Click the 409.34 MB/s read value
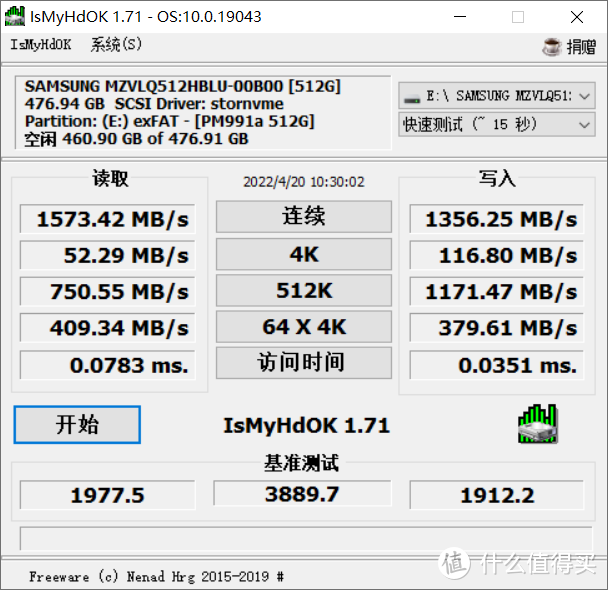This screenshot has height=590, width=608. [x=107, y=328]
